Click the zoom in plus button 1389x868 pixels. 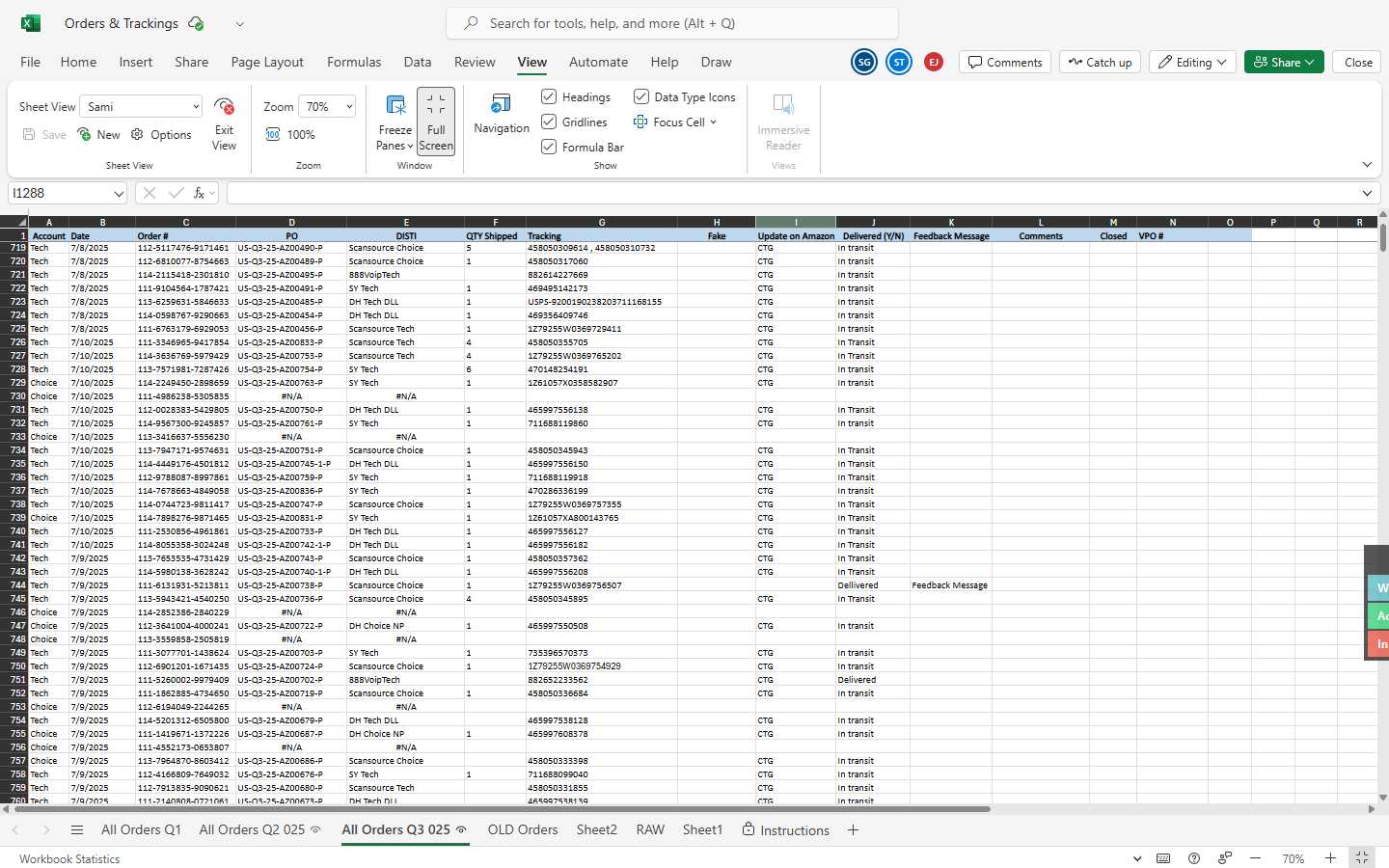[x=1330, y=858]
